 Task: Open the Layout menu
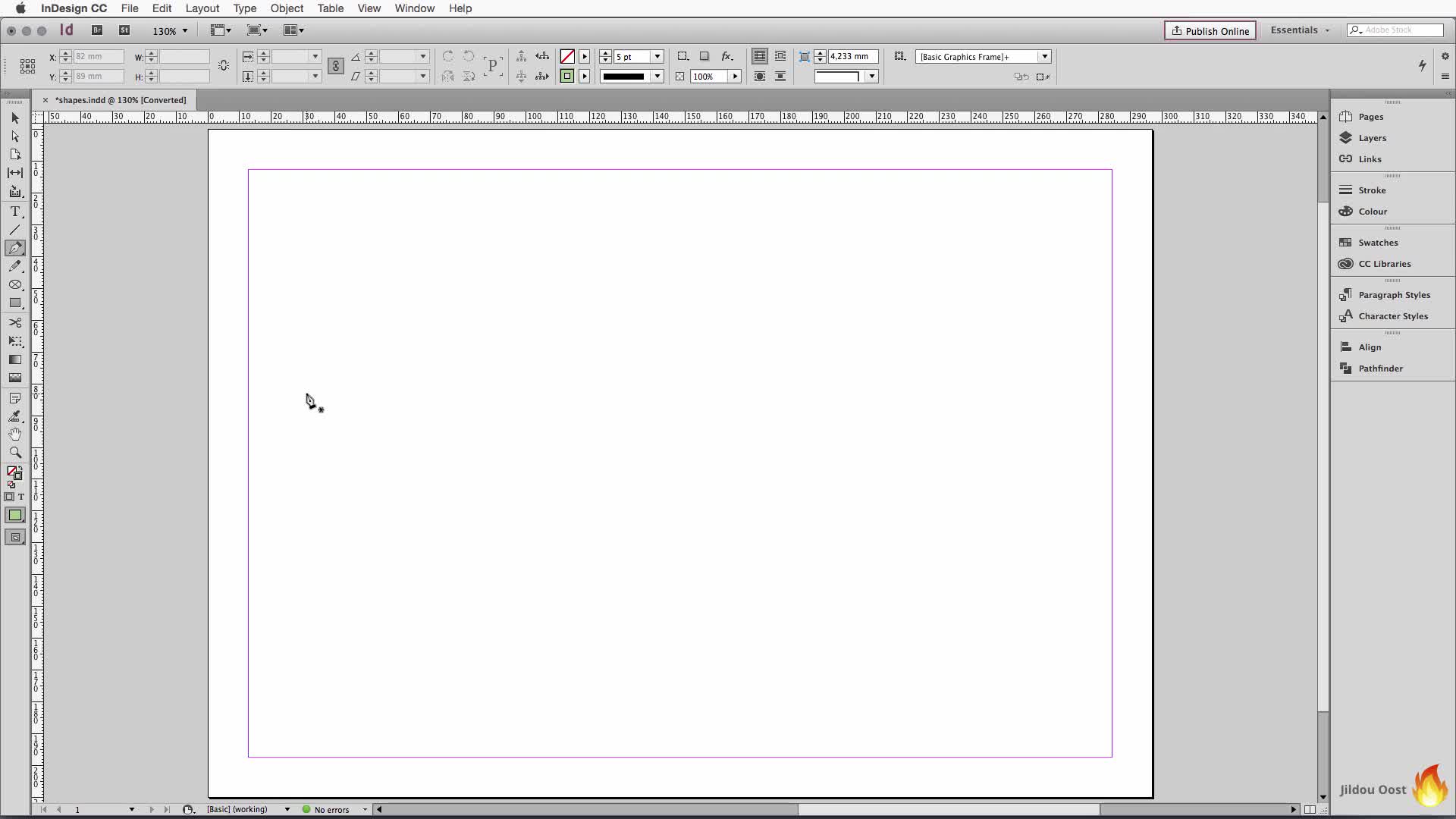(202, 8)
